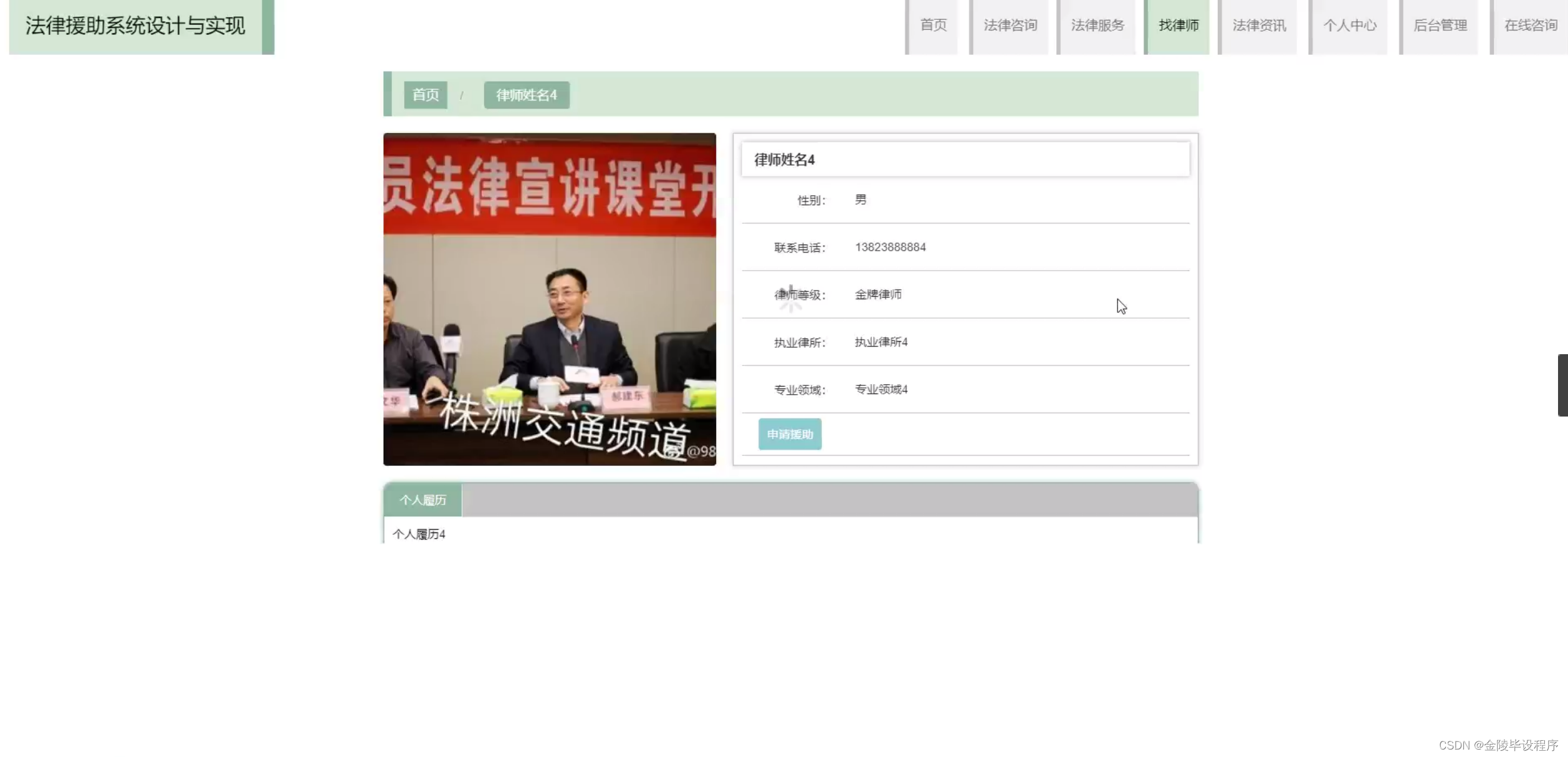Click the 法律援助系统设计与实现 site title

pyautogui.click(x=135, y=26)
